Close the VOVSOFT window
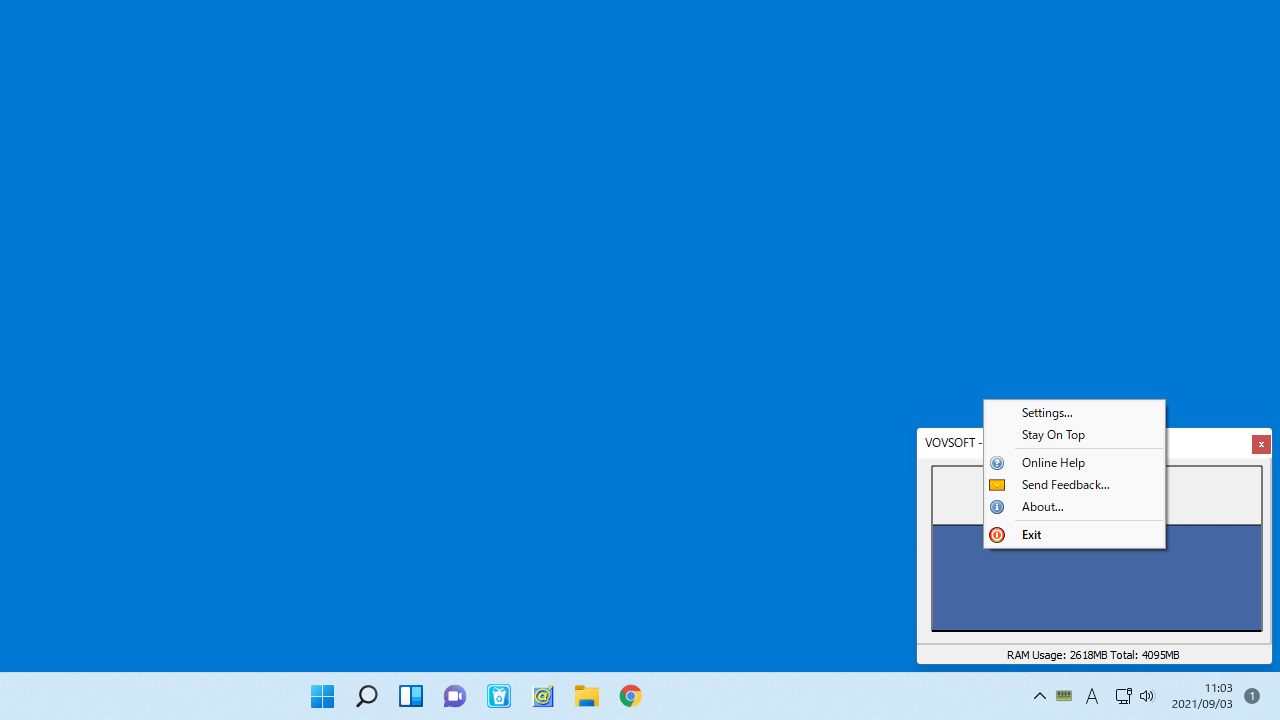Image resolution: width=1280 pixels, height=720 pixels. [x=1261, y=444]
